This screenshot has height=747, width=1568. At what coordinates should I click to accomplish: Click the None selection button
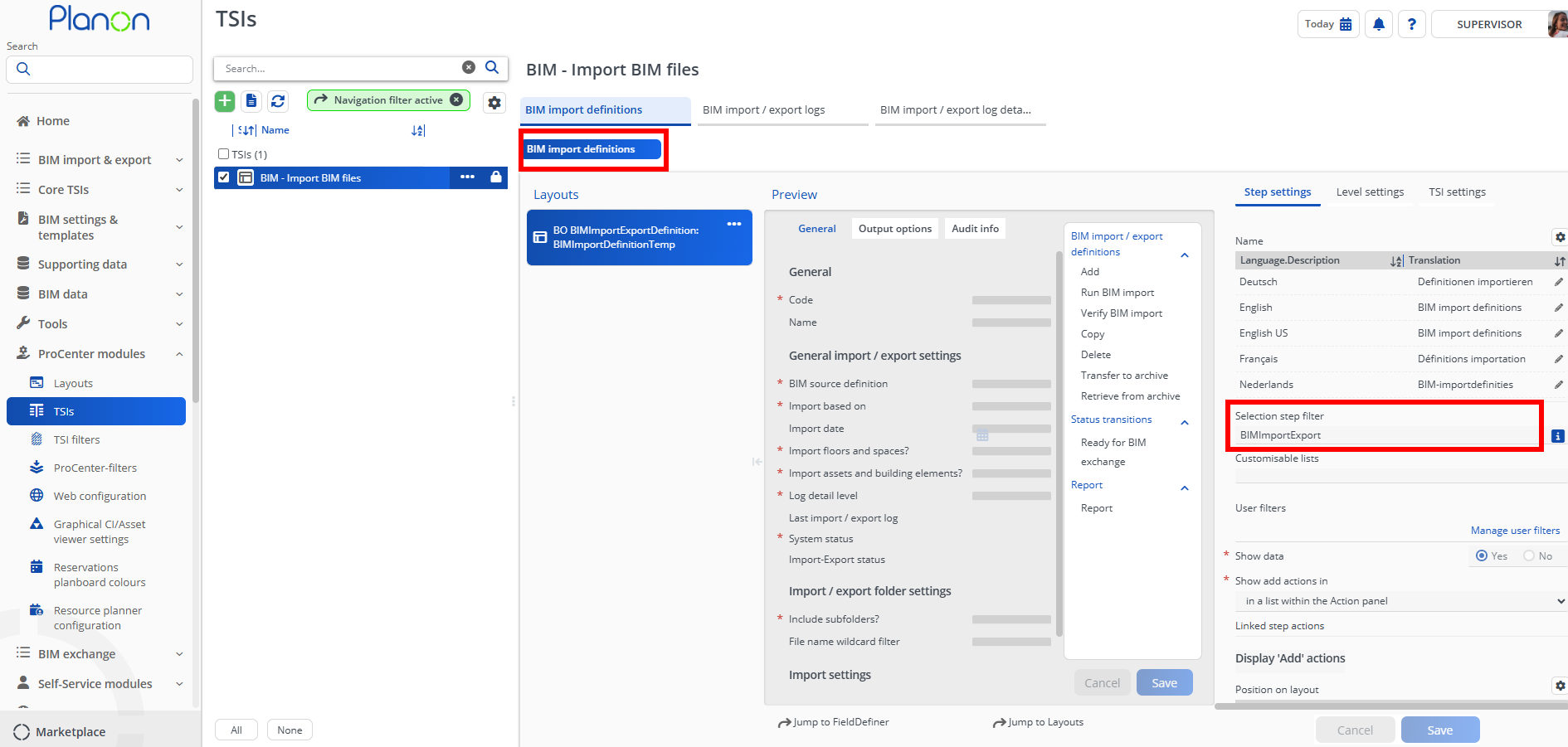pos(290,730)
